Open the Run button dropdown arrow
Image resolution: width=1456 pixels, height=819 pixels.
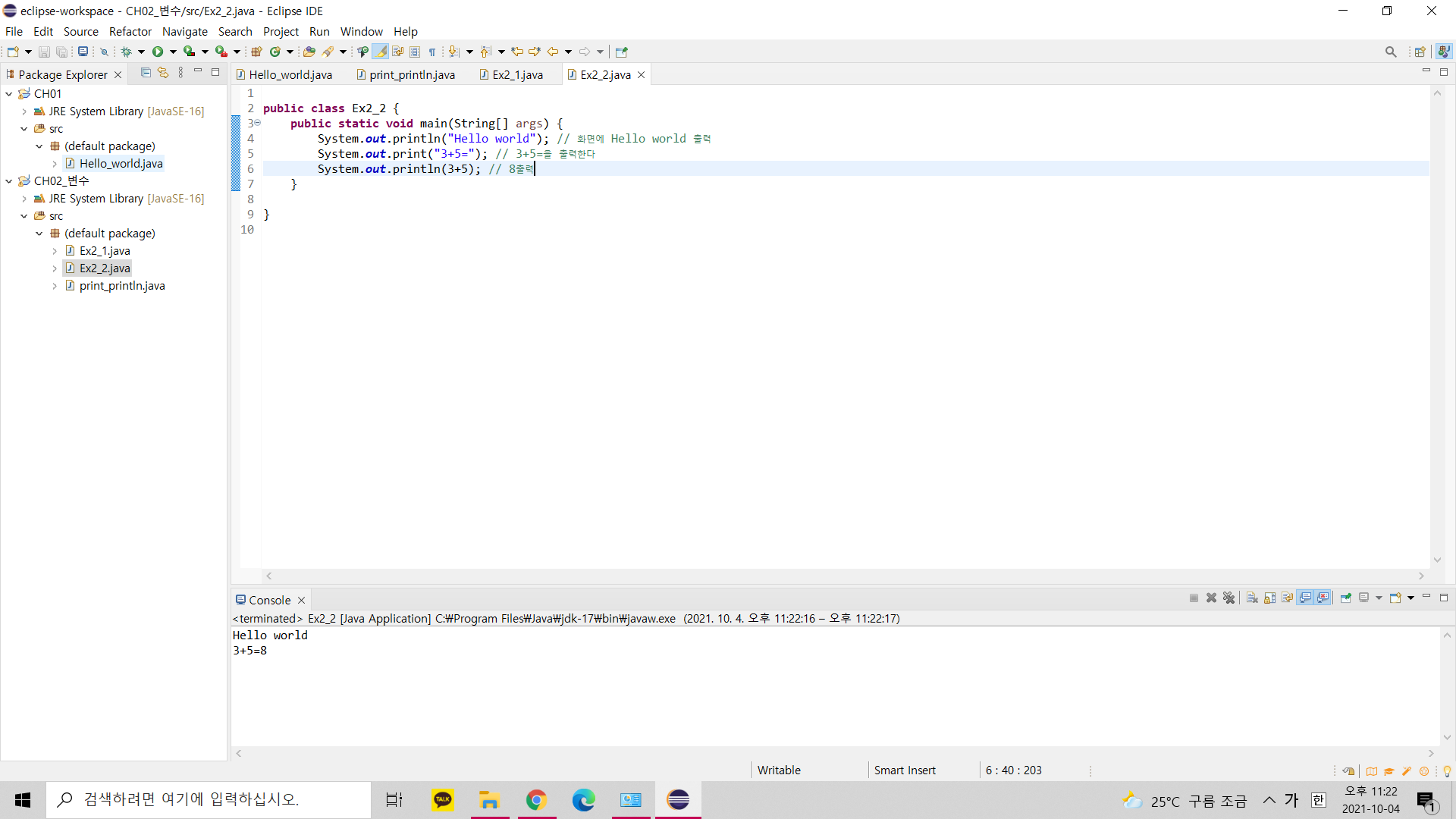tap(173, 52)
